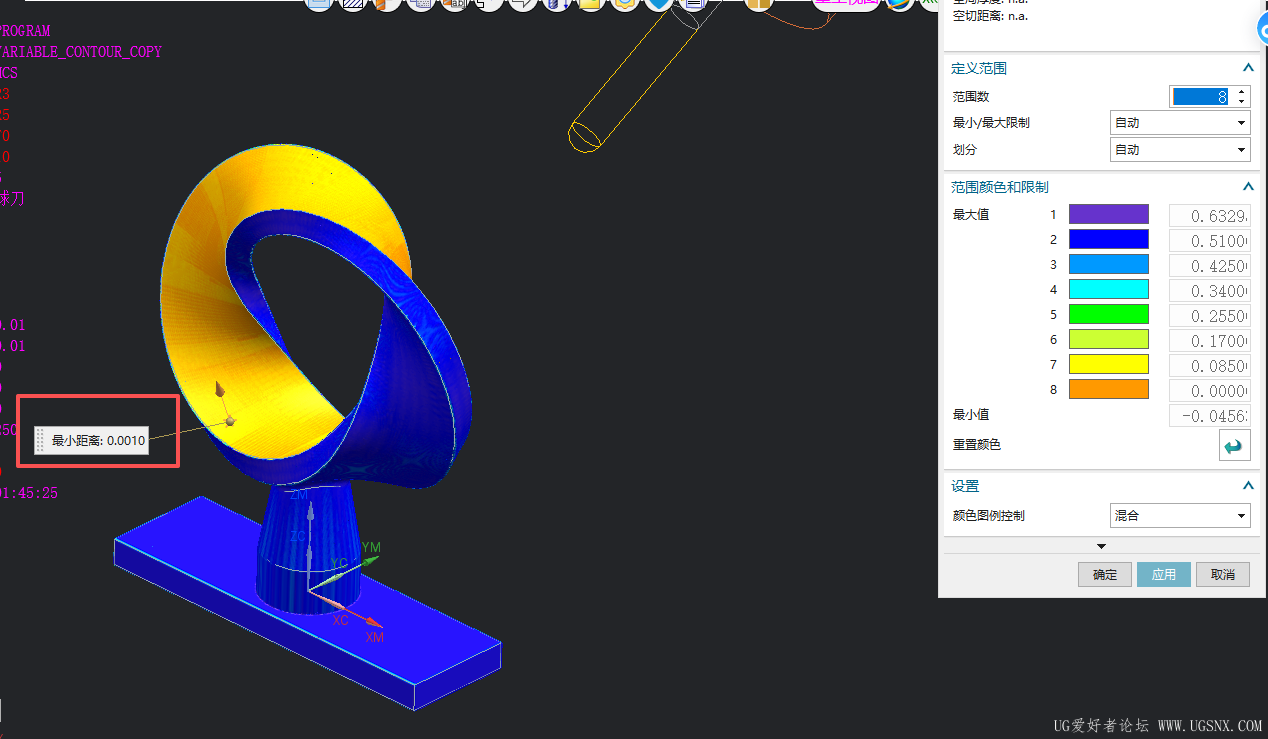Click the range 1 value field 0.6329
1268x739 pixels.
[1209, 216]
